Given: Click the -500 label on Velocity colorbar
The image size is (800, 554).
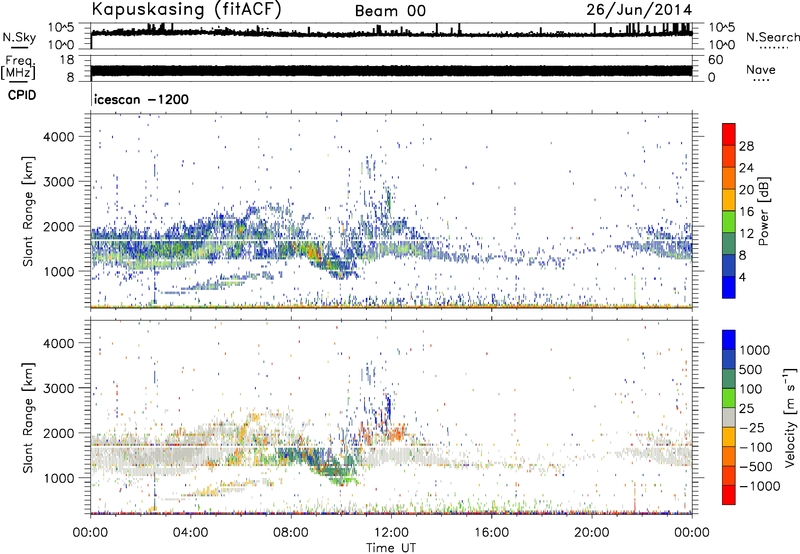Looking at the screenshot, I should tap(755, 466).
